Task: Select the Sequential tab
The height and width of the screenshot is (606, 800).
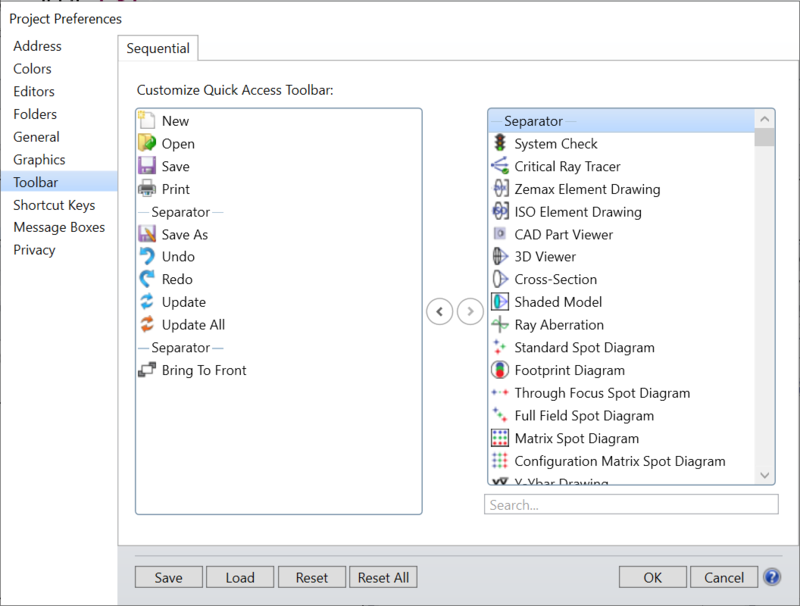Action: (x=158, y=48)
